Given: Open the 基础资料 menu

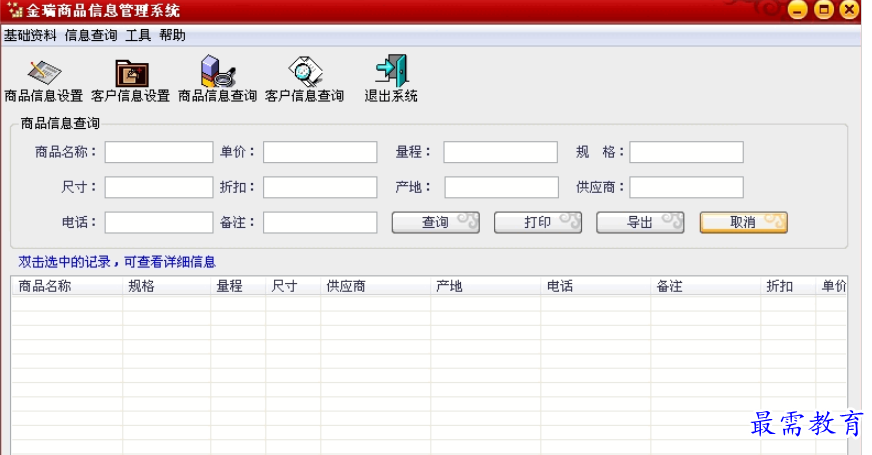Looking at the screenshot, I should [x=30, y=36].
